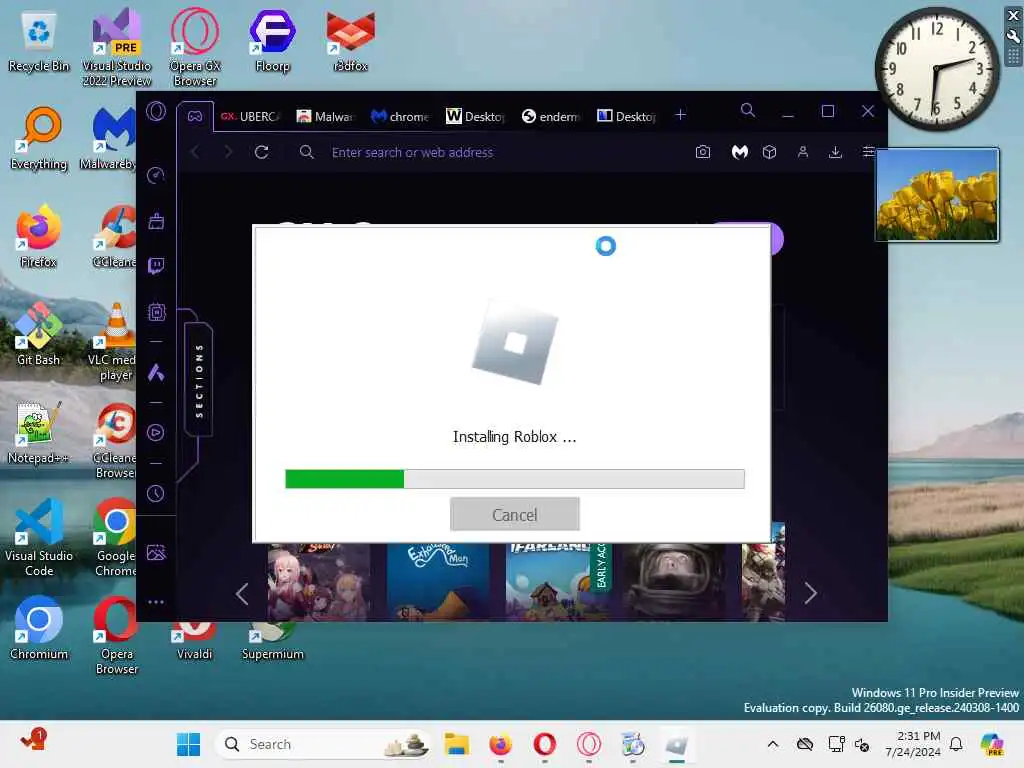Image resolution: width=1024 pixels, height=768 pixels.
Task: Select Vivaldi desktop shortcut
Action: click(x=195, y=642)
